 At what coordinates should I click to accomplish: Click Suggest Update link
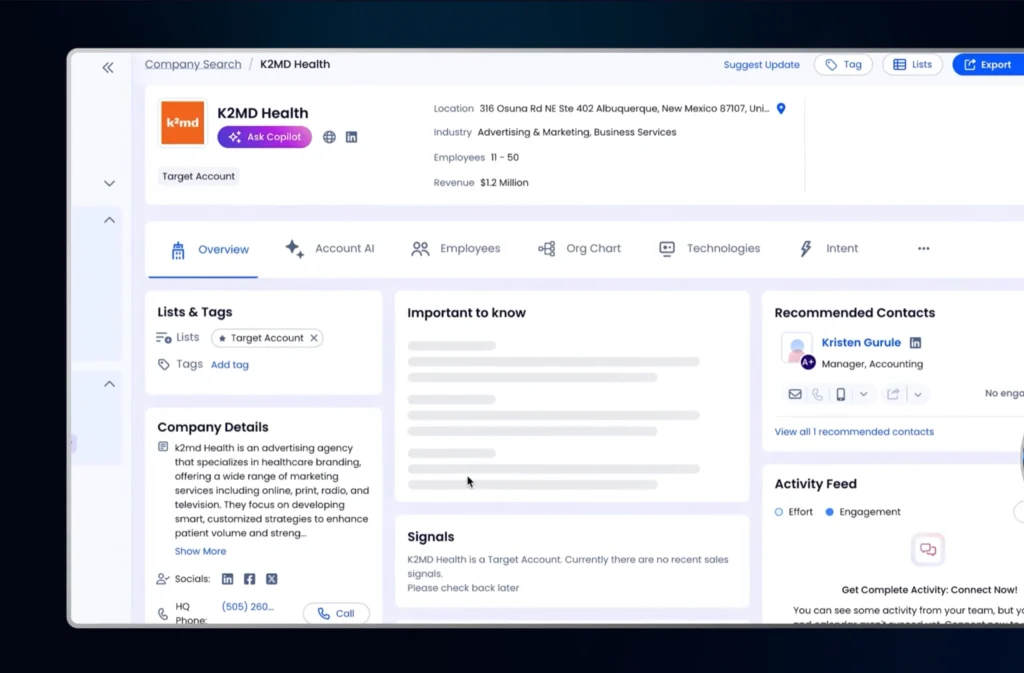click(761, 65)
